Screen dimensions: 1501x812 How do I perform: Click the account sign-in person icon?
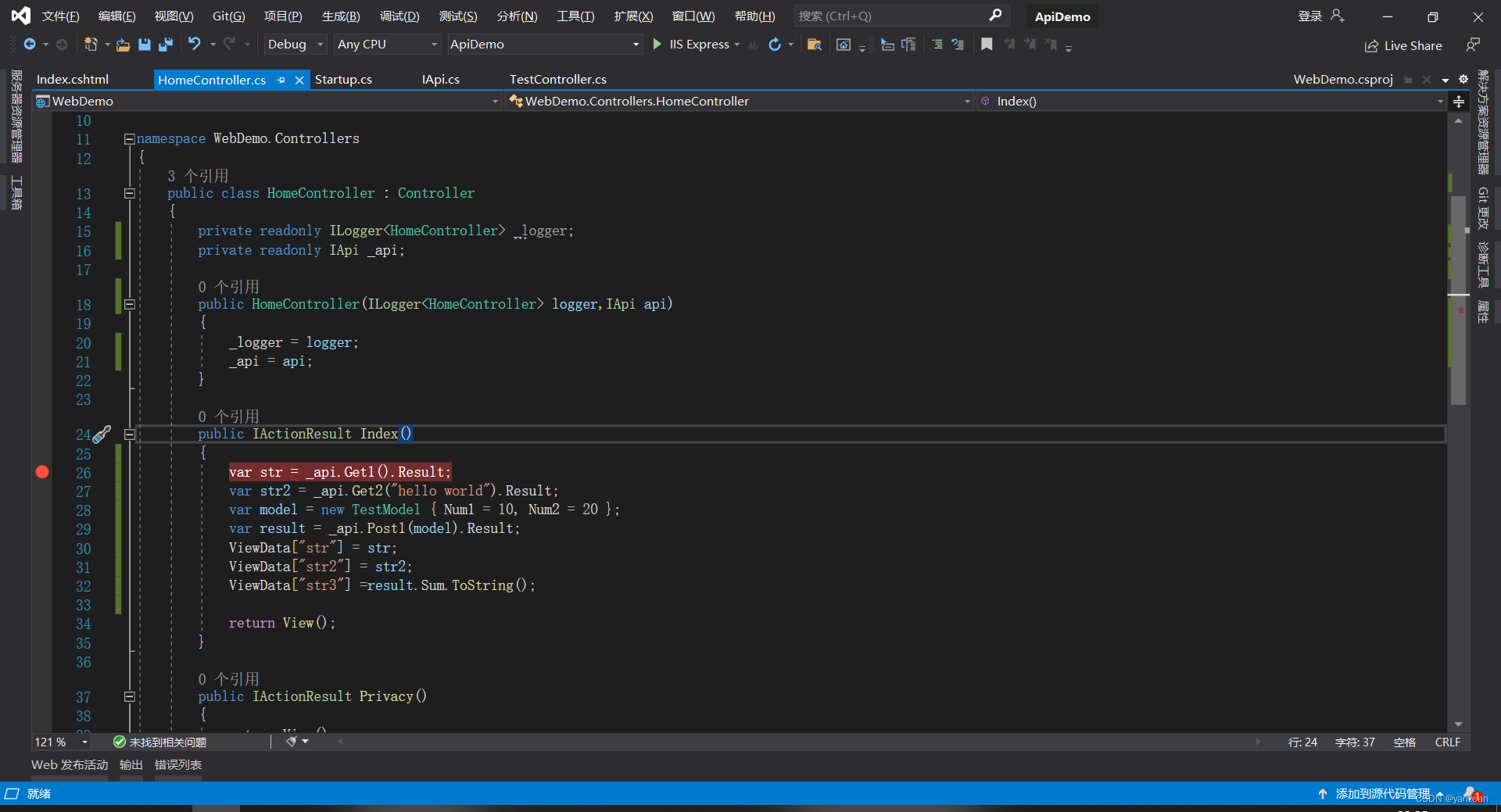tap(1338, 16)
